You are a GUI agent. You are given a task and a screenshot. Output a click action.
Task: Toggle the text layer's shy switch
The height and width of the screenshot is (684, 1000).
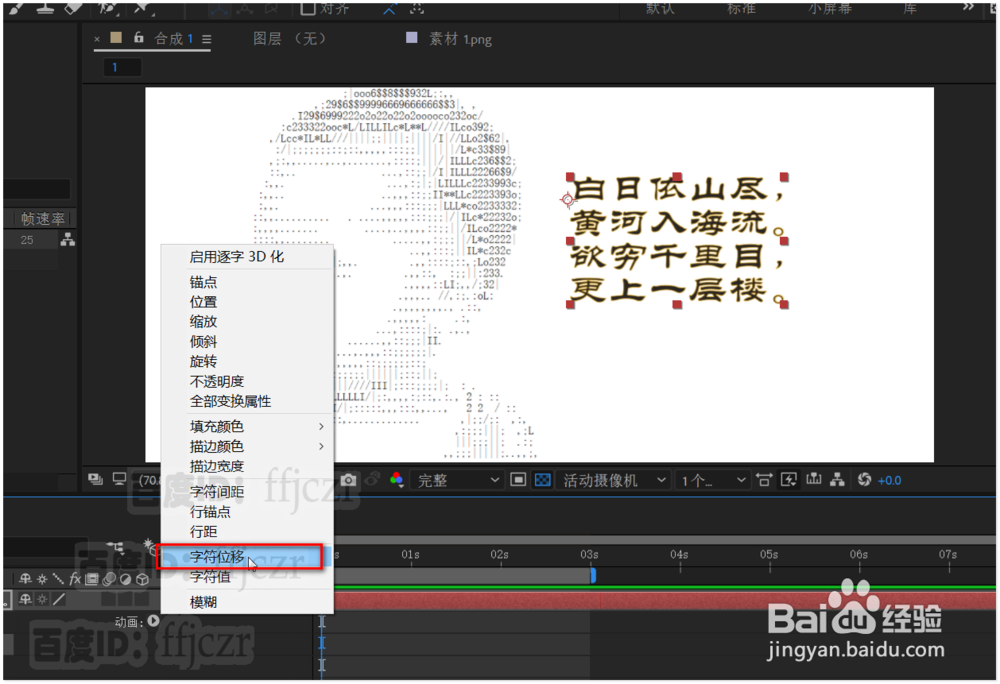(26, 599)
